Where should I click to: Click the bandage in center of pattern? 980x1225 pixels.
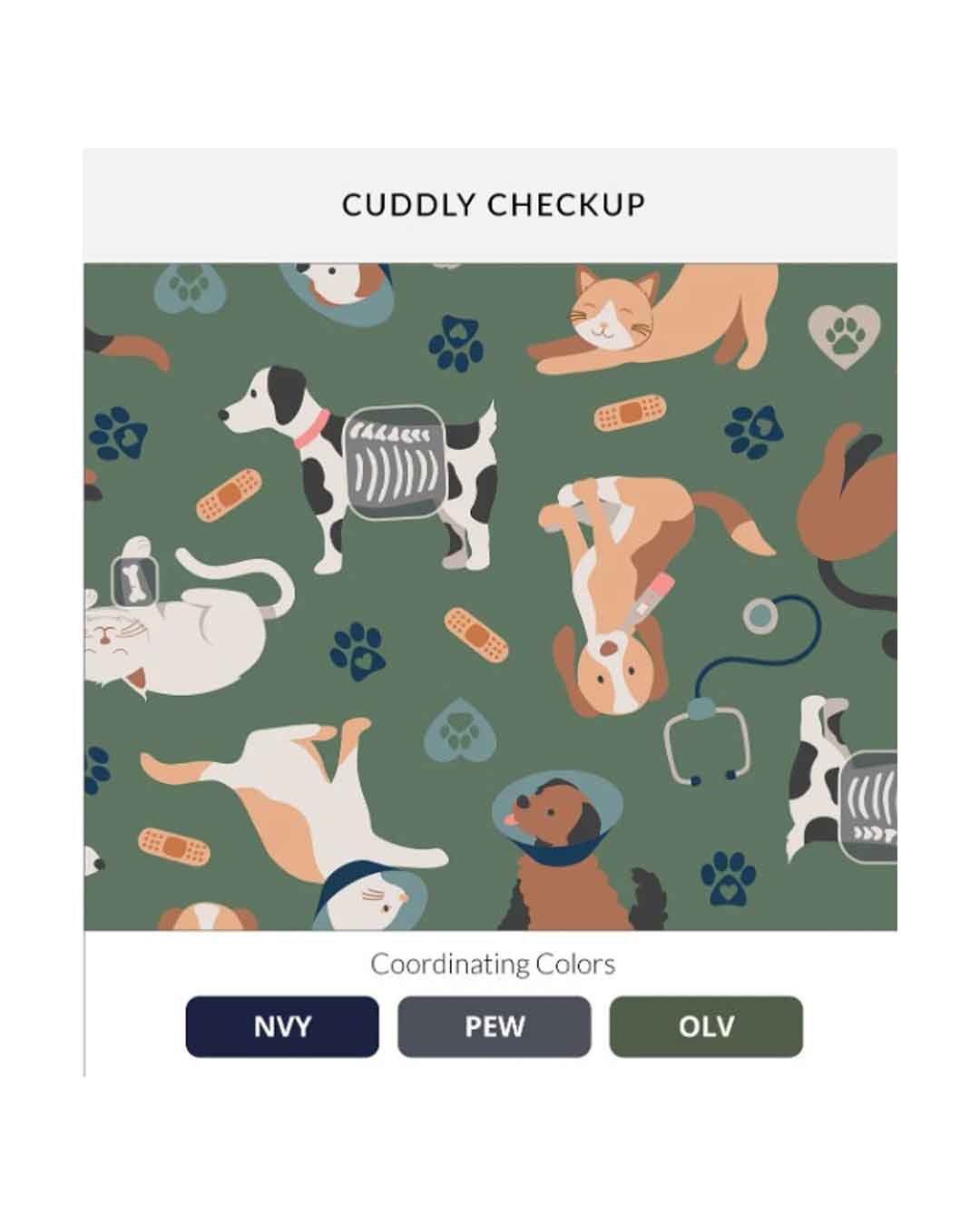[x=475, y=634]
